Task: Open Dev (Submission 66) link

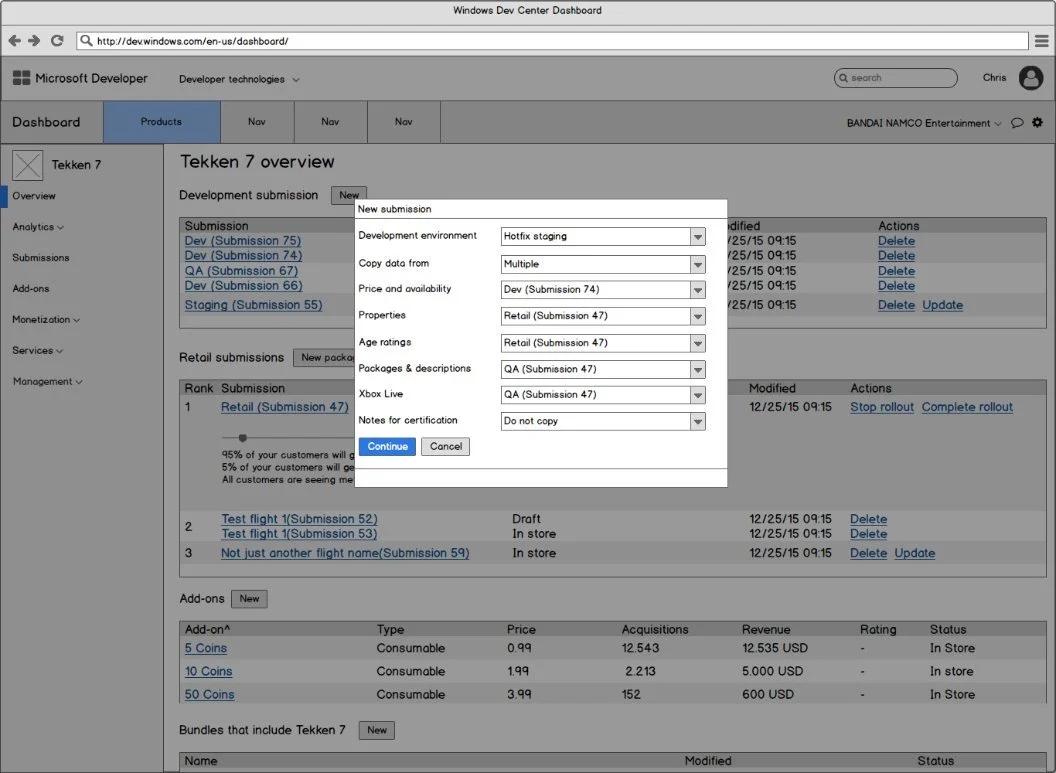Action: tap(243, 286)
